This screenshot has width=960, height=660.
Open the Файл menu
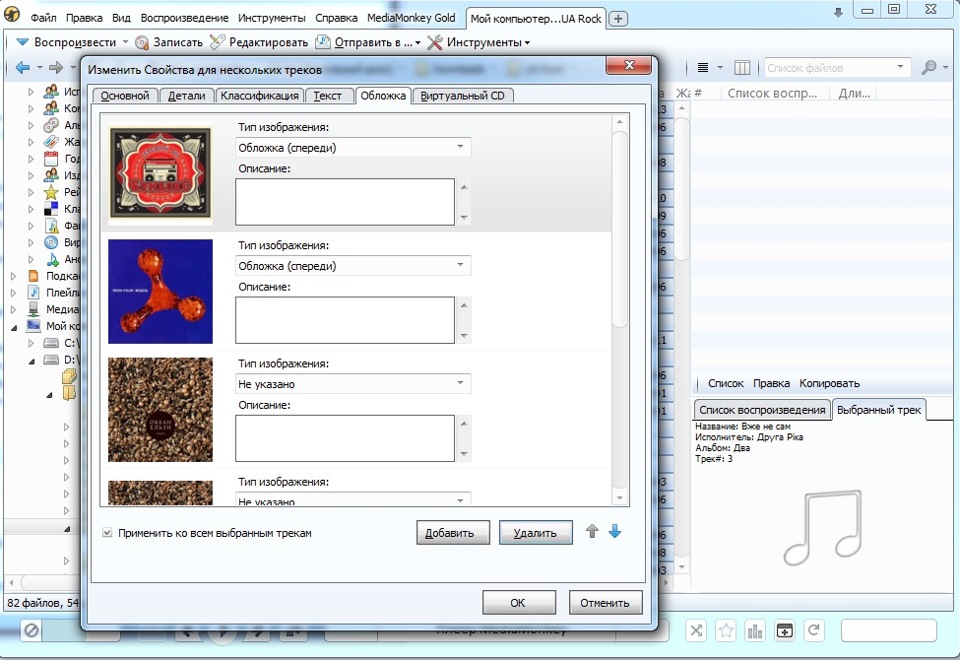click(x=43, y=18)
